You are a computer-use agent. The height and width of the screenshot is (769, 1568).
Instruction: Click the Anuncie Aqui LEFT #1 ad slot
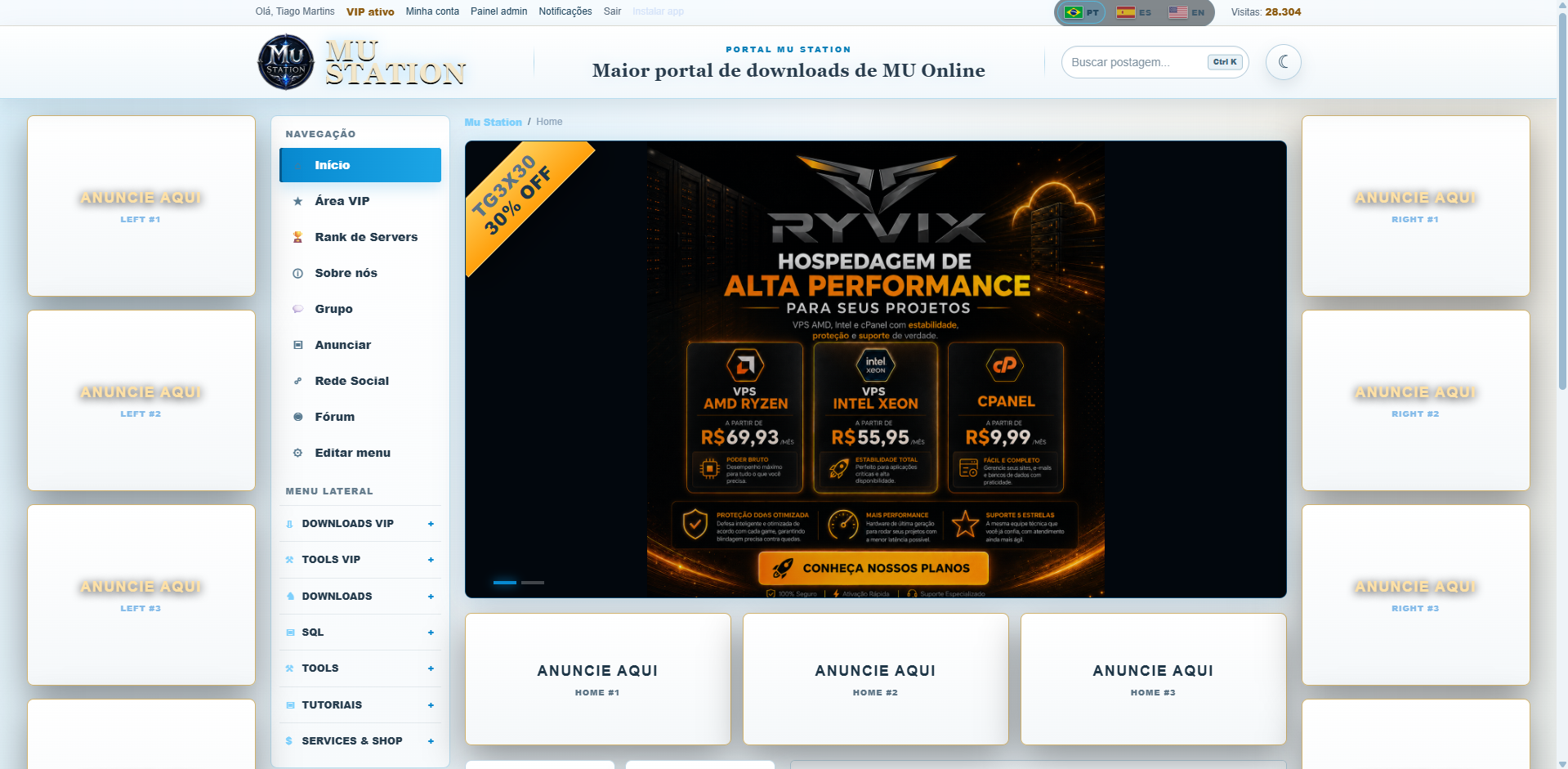pos(141,206)
